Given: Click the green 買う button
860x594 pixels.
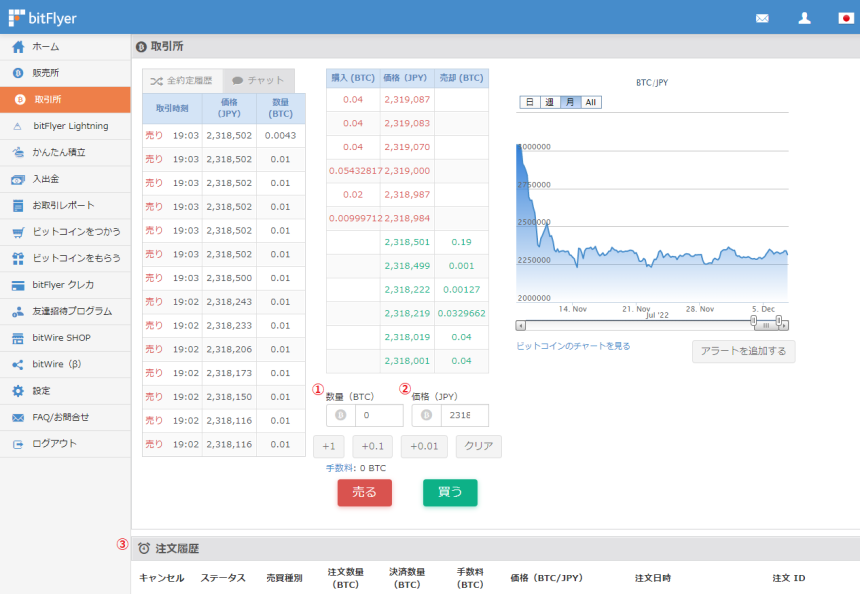Looking at the screenshot, I should click(450, 493).
